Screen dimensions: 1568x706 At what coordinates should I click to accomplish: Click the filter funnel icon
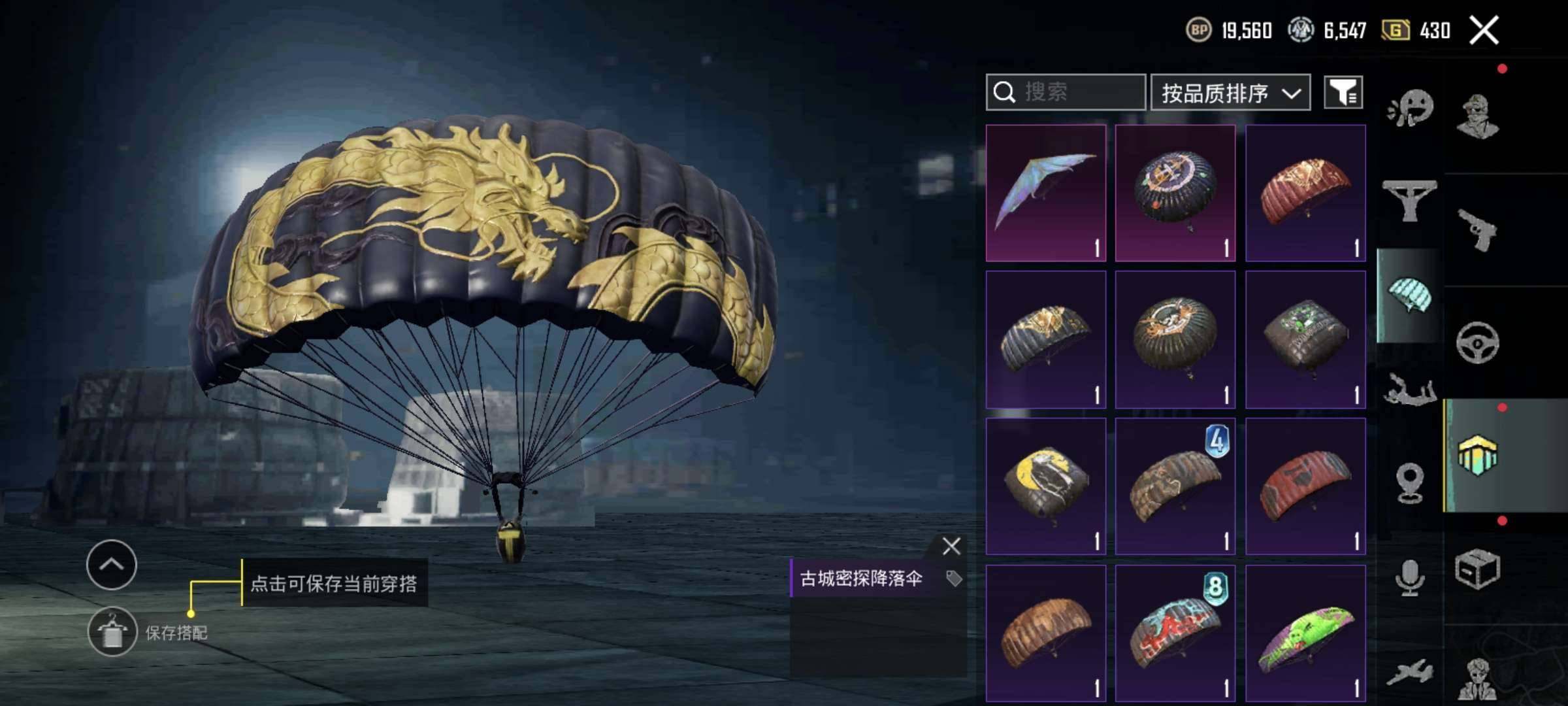(x=1343, y=92)
